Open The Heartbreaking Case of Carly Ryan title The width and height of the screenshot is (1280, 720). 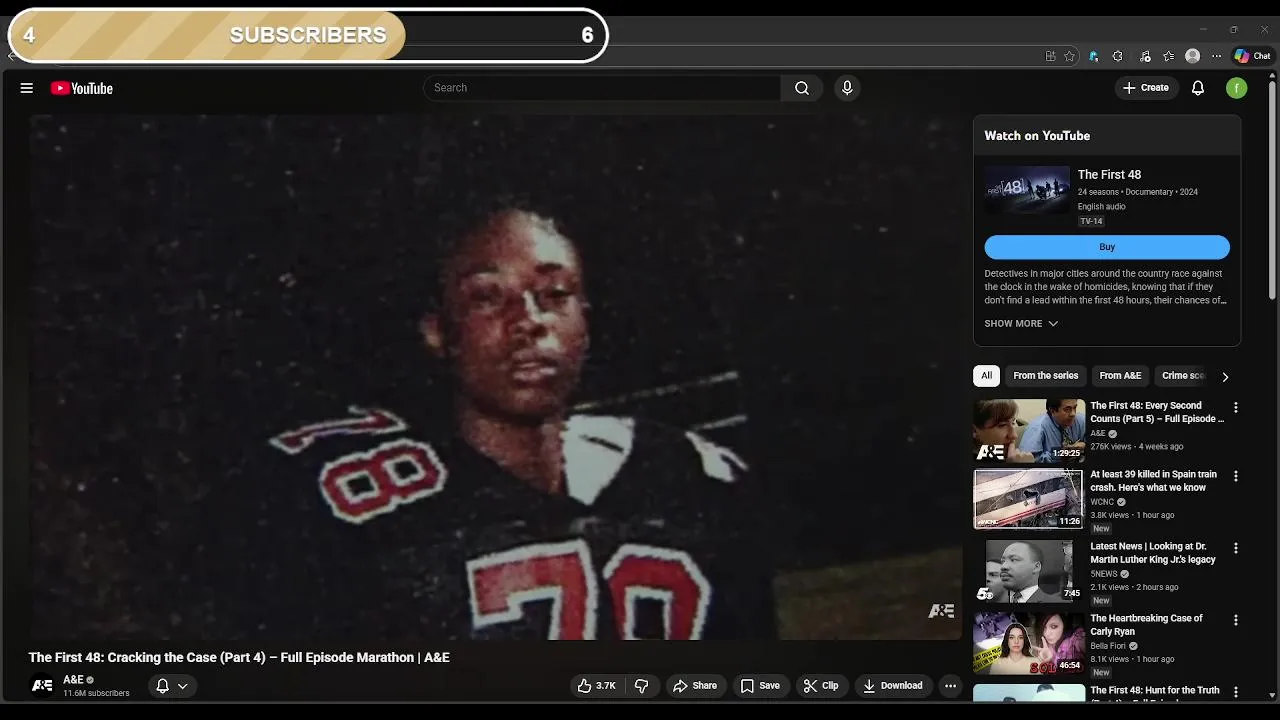(x=1146, y=625)
